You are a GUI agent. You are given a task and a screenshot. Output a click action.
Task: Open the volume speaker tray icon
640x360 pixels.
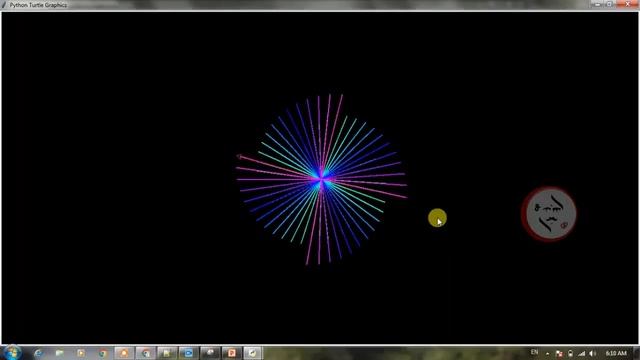tap(593, 353)
